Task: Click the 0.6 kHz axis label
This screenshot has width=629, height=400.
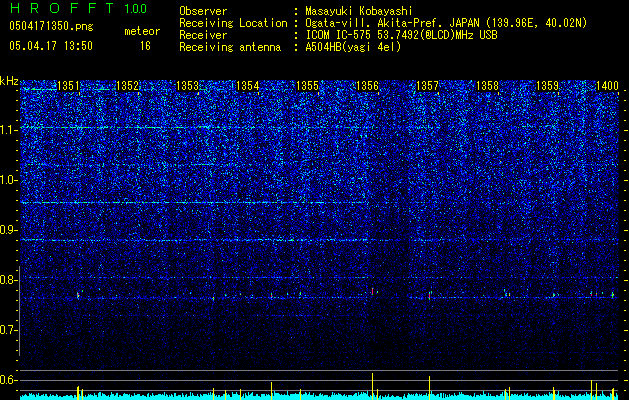Action: 9,380
